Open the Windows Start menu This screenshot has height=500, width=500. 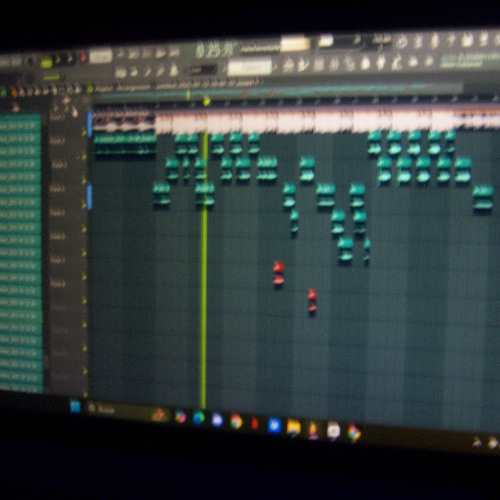pyautogui.click(x=76, y=406)
